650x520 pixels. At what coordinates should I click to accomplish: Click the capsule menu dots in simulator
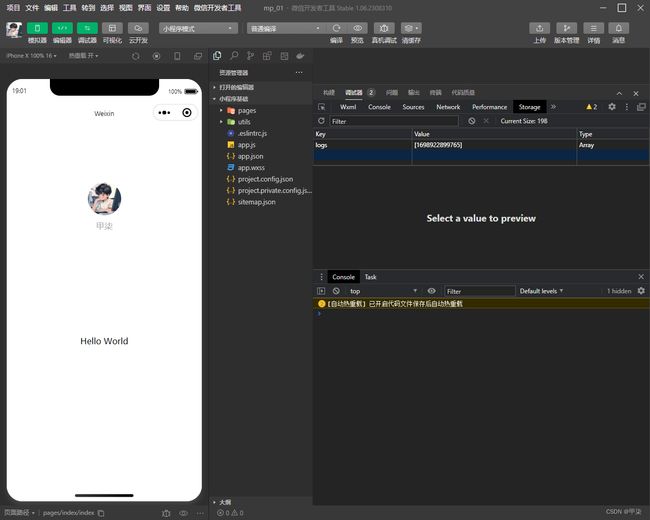[x=164, y=112]
